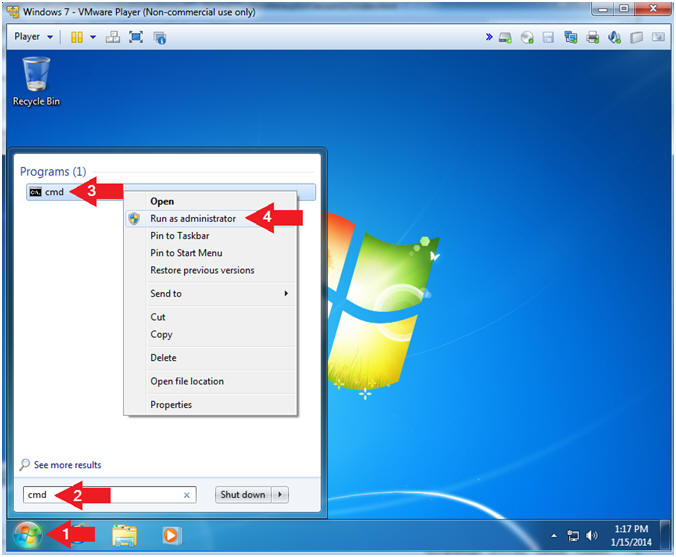Enter full screen mode via toolbar icon
The width and height of the screenshot is (676, 557).
pyautogui.click(x=136, y=37)
